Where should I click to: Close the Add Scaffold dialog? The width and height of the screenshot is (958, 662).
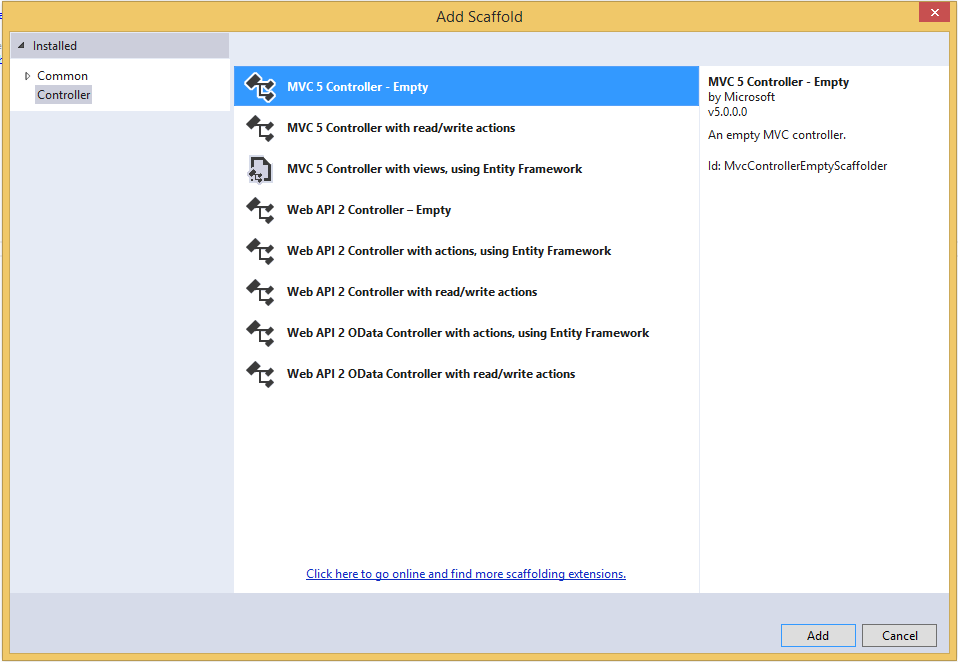[933, 13]
